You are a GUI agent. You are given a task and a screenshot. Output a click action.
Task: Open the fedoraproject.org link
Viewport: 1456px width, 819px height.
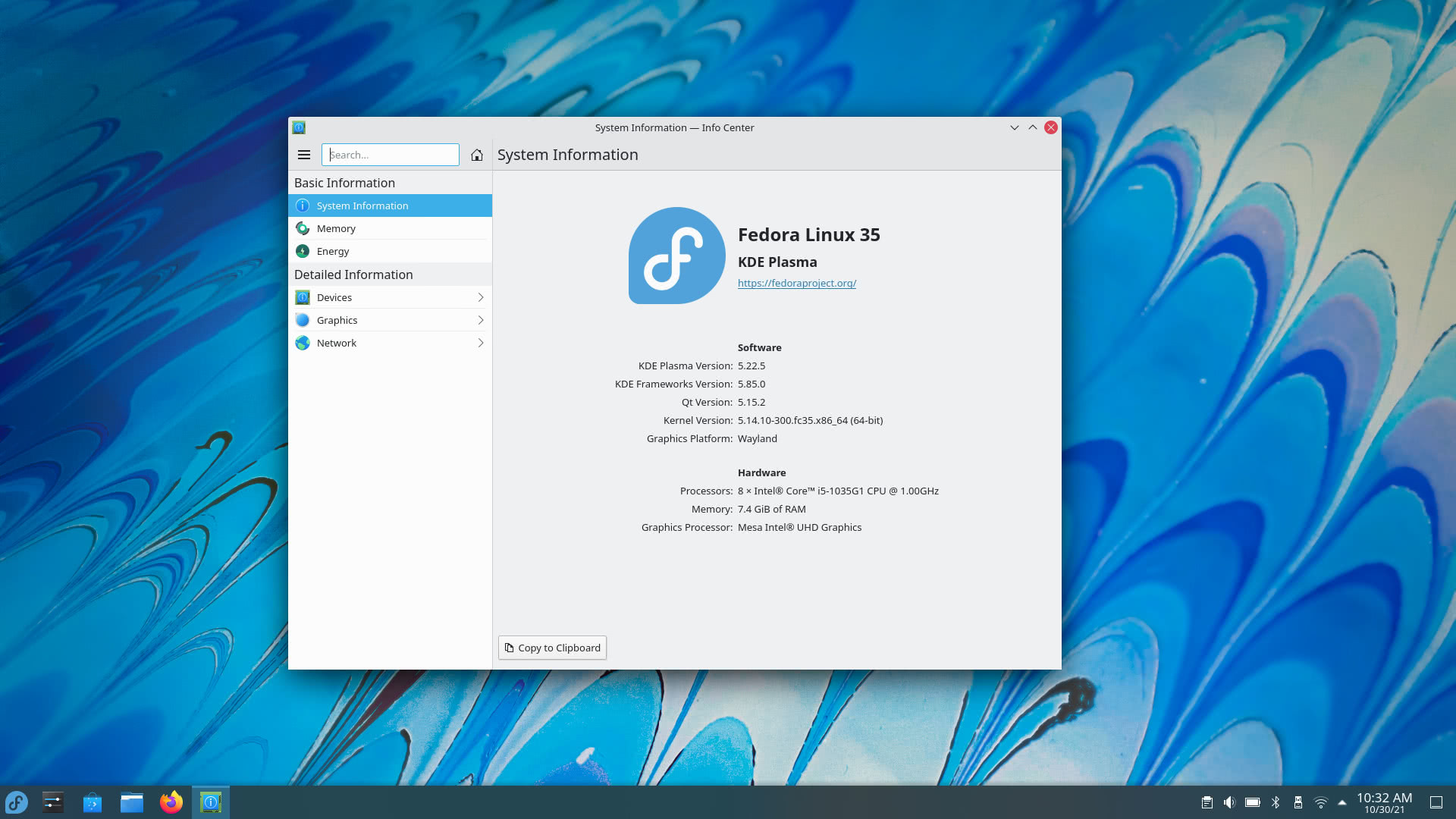point(796,283)
